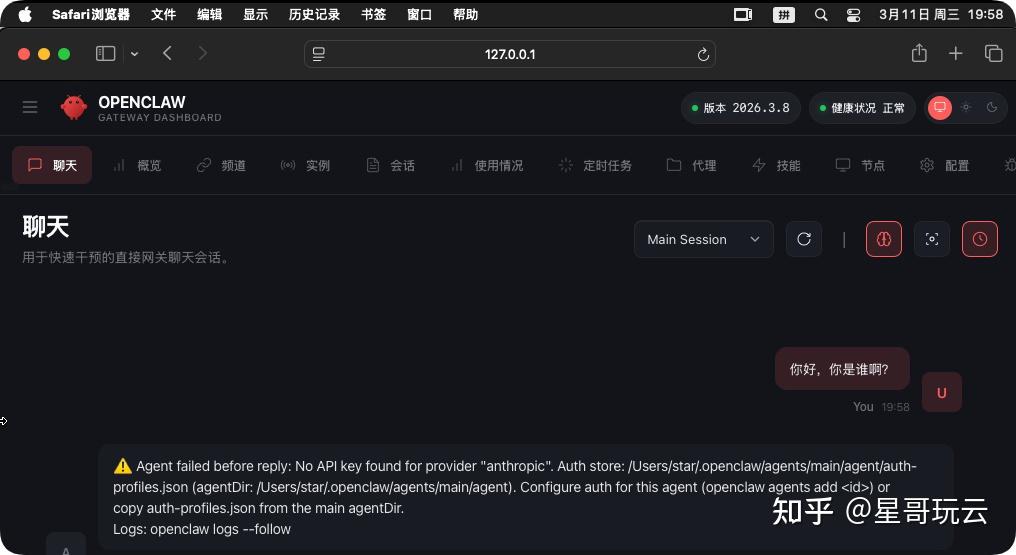1016x555 pixels.
Task: Switch to the 代理 tab
Action: pos(691,166)
